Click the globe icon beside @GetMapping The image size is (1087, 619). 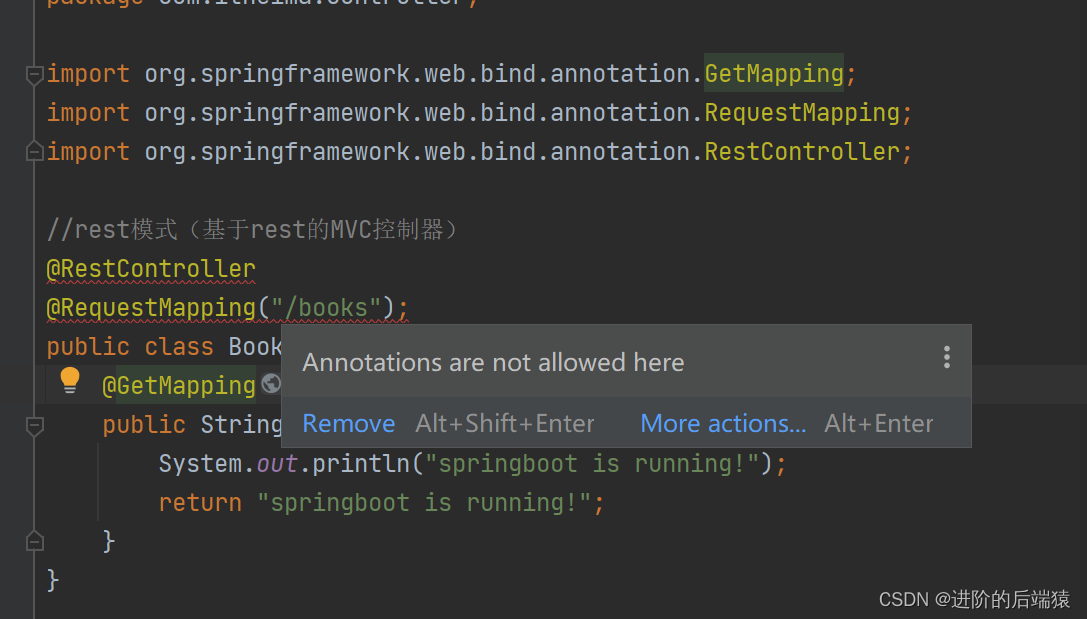tap(271, 383)
